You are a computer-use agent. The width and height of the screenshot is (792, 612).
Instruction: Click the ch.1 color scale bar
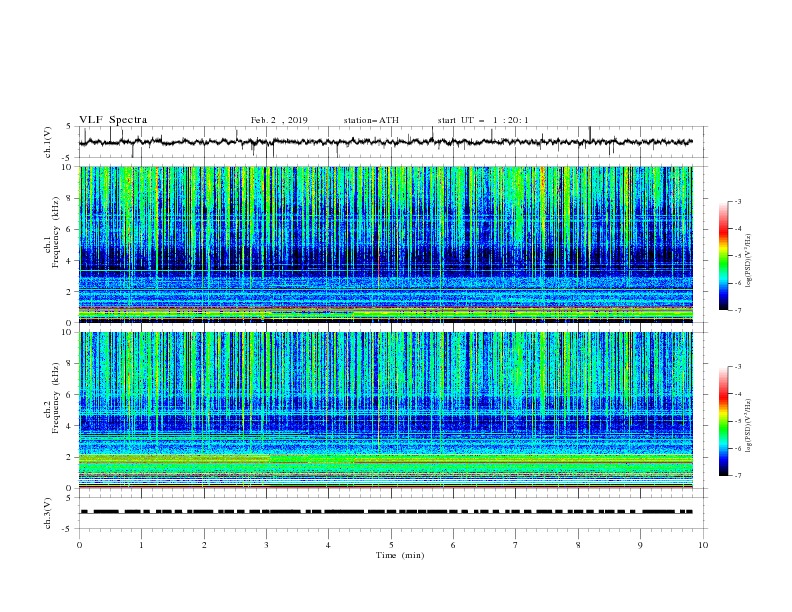coord(723,255)
